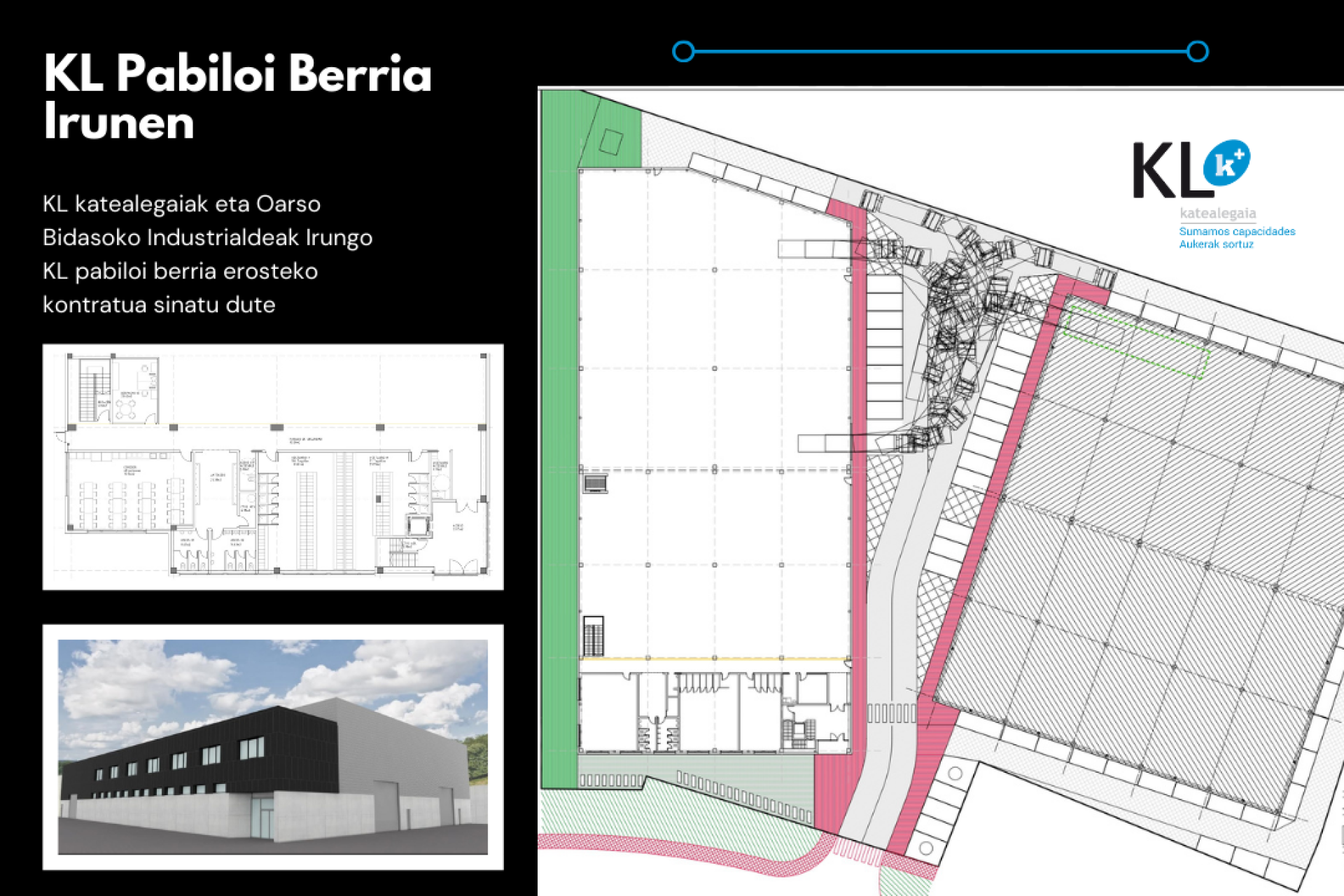The height and width of the screenshot is (896, 1344).
Task: Select the line "kontratua sinatu dute"
Action: click(160, 304)
